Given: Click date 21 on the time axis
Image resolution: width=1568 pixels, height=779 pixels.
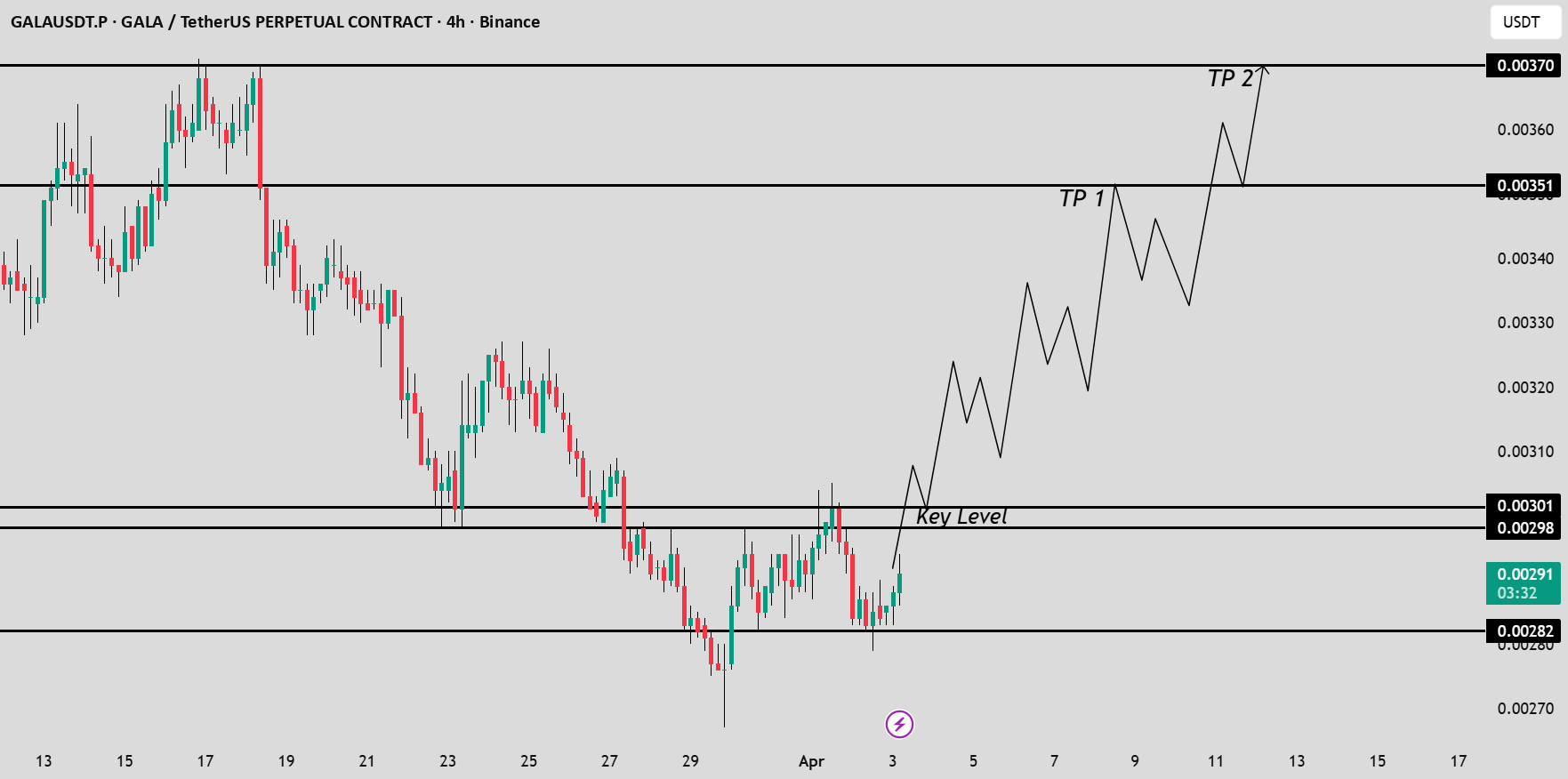Looking at the screenshot, I should [x=366, y=761].
